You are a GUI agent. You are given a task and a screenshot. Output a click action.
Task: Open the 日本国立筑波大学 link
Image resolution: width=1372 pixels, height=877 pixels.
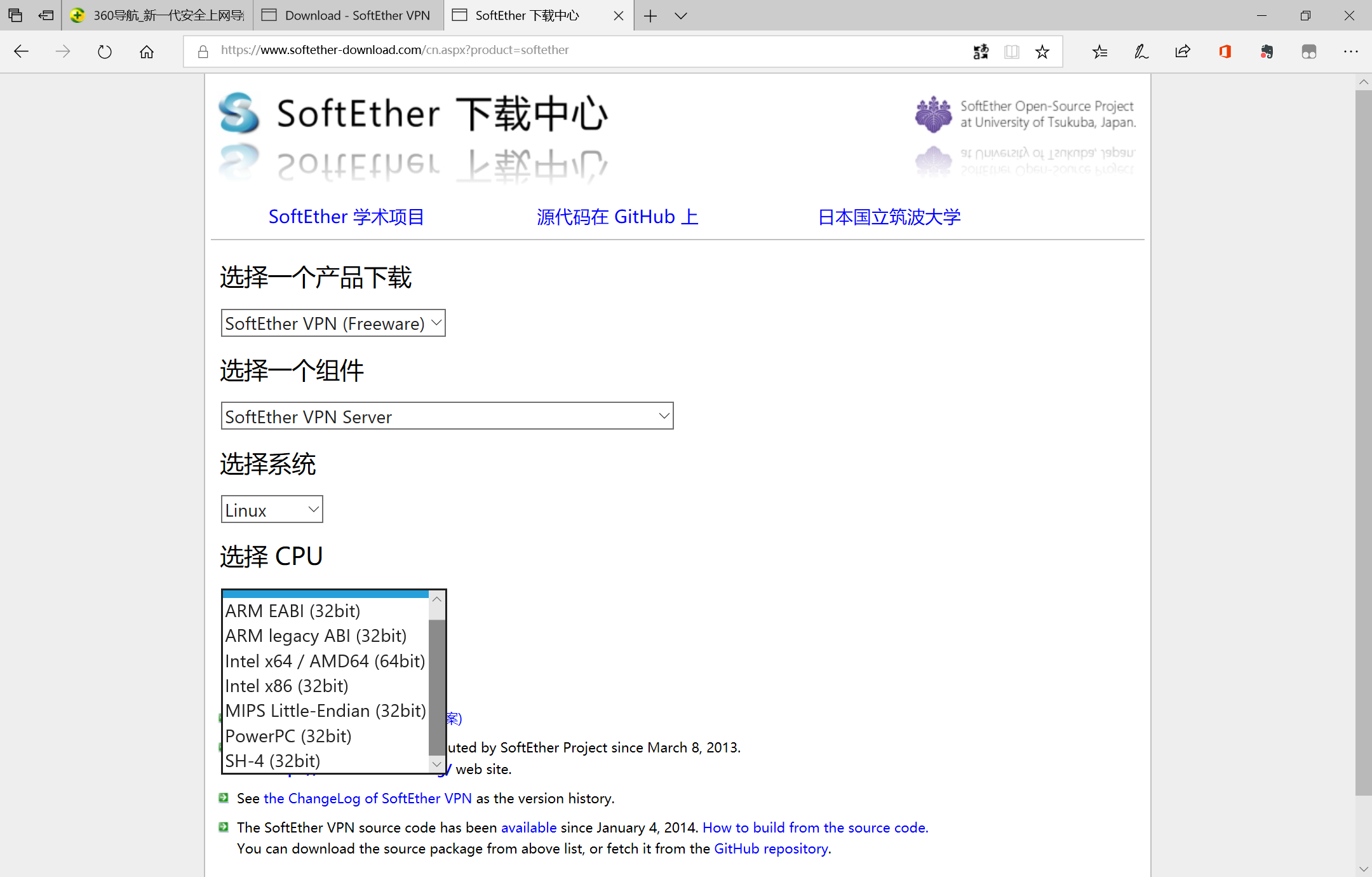point(889,217)
